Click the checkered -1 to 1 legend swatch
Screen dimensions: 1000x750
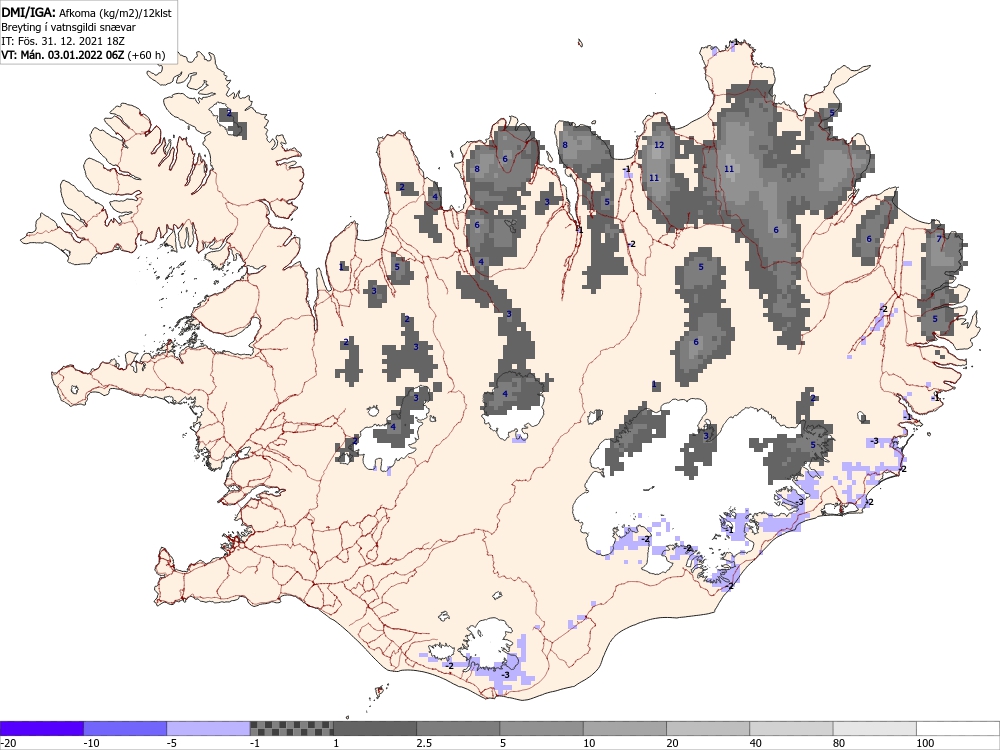coord(291,728)
